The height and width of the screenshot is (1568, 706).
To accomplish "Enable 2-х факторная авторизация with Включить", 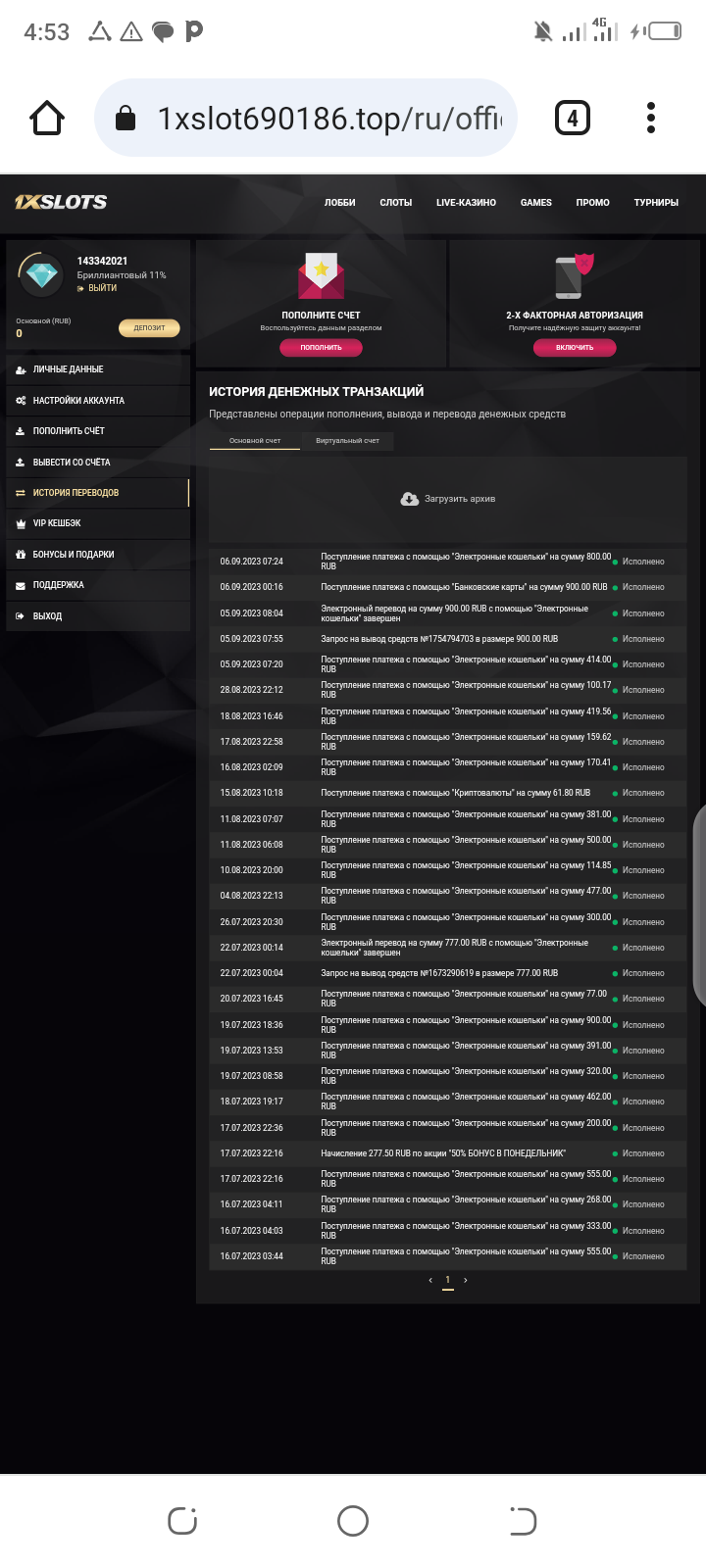I will (575, 347).
